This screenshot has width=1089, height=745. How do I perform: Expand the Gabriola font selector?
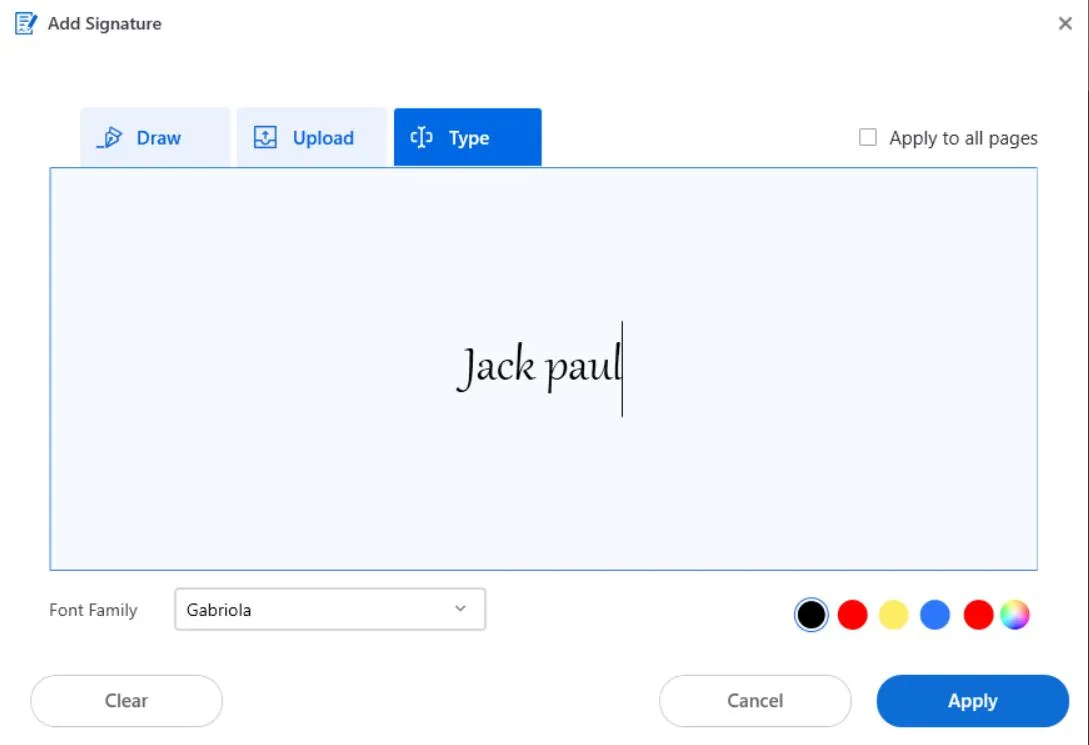pyautogui.click(x=330, y=609)
